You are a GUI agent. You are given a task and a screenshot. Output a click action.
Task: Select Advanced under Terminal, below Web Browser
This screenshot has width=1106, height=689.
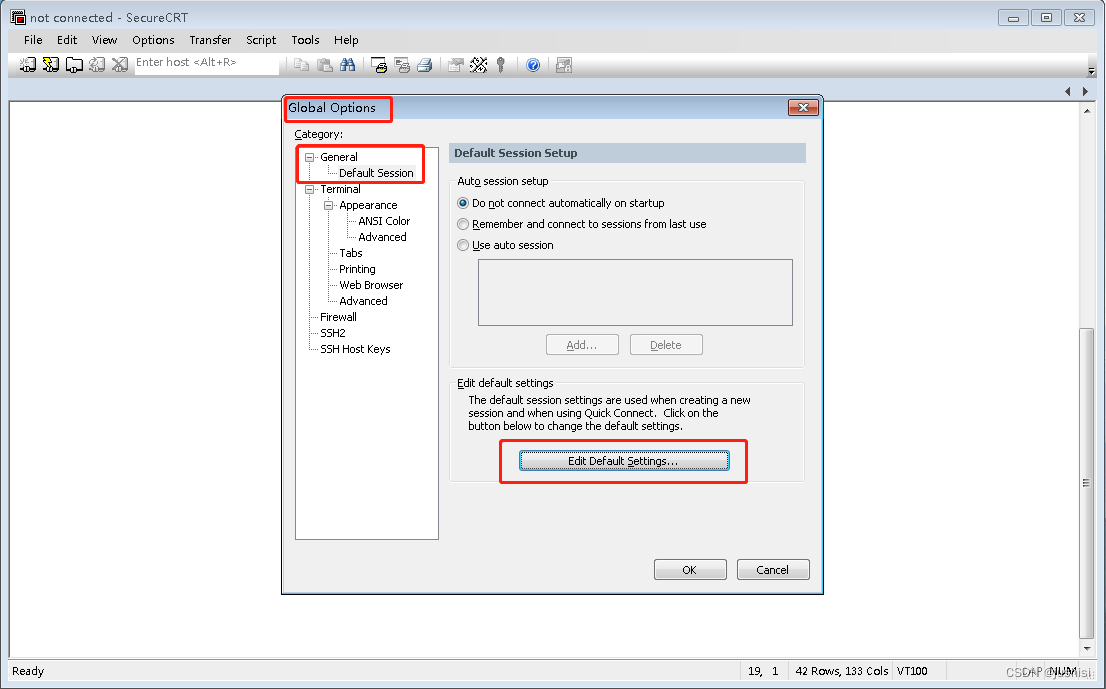pyautogui.click(x=363, y=301)
